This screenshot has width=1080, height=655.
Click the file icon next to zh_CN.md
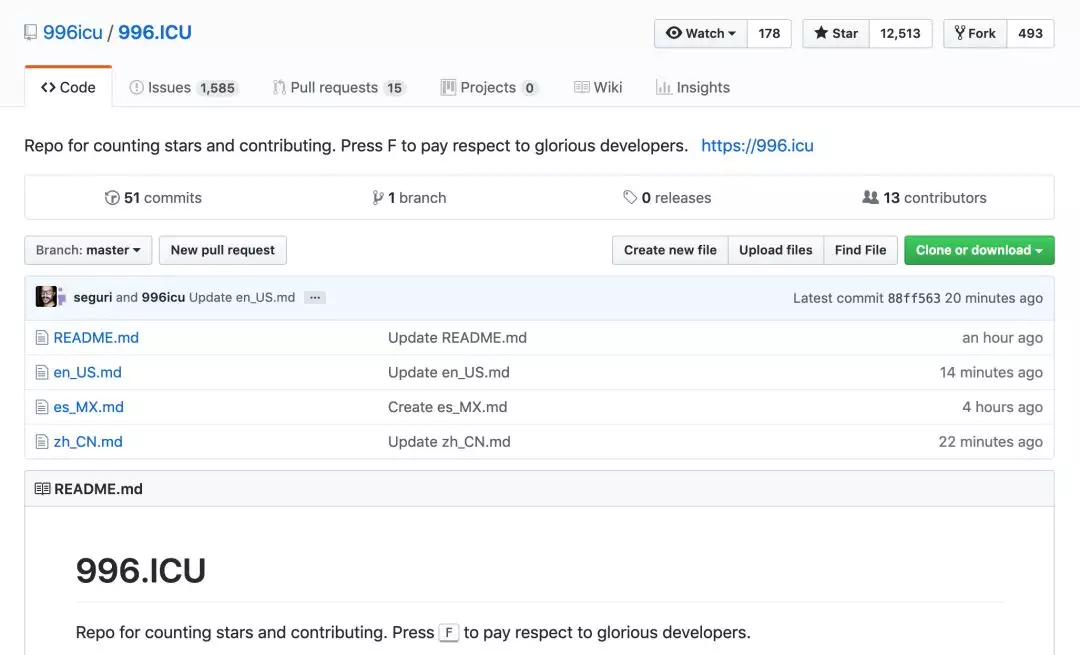click(x=42, y=441)
